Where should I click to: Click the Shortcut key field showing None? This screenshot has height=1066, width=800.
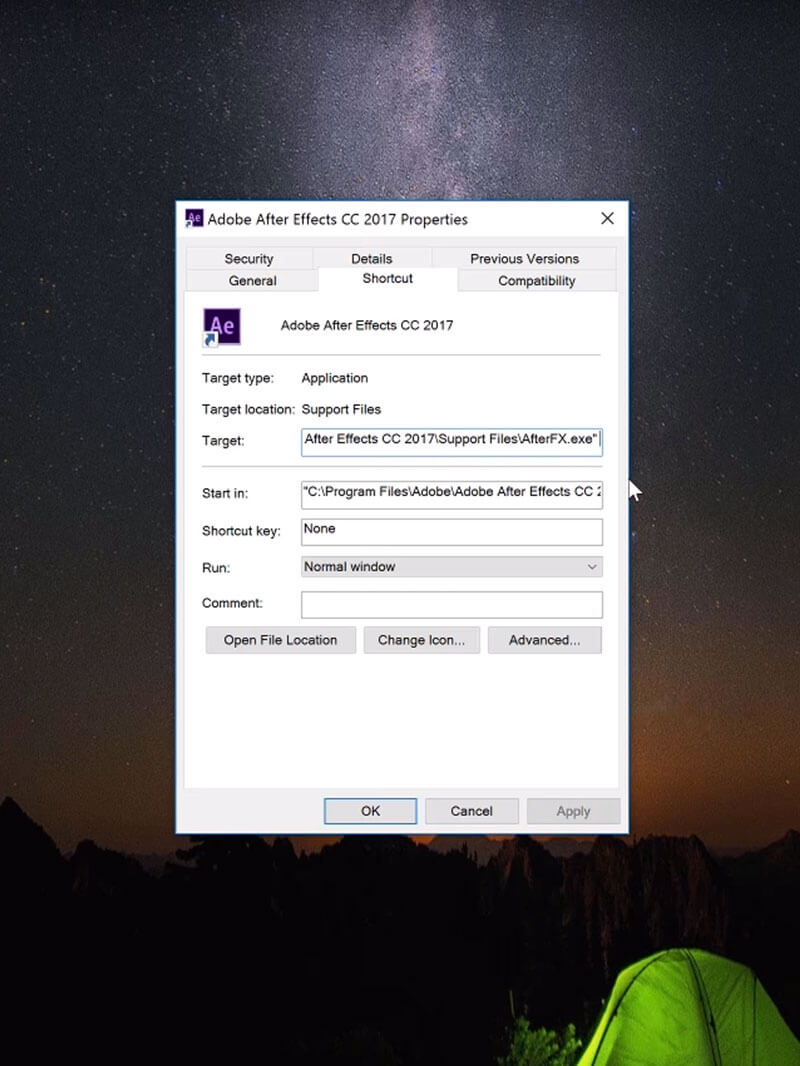[x=451, y=531]
